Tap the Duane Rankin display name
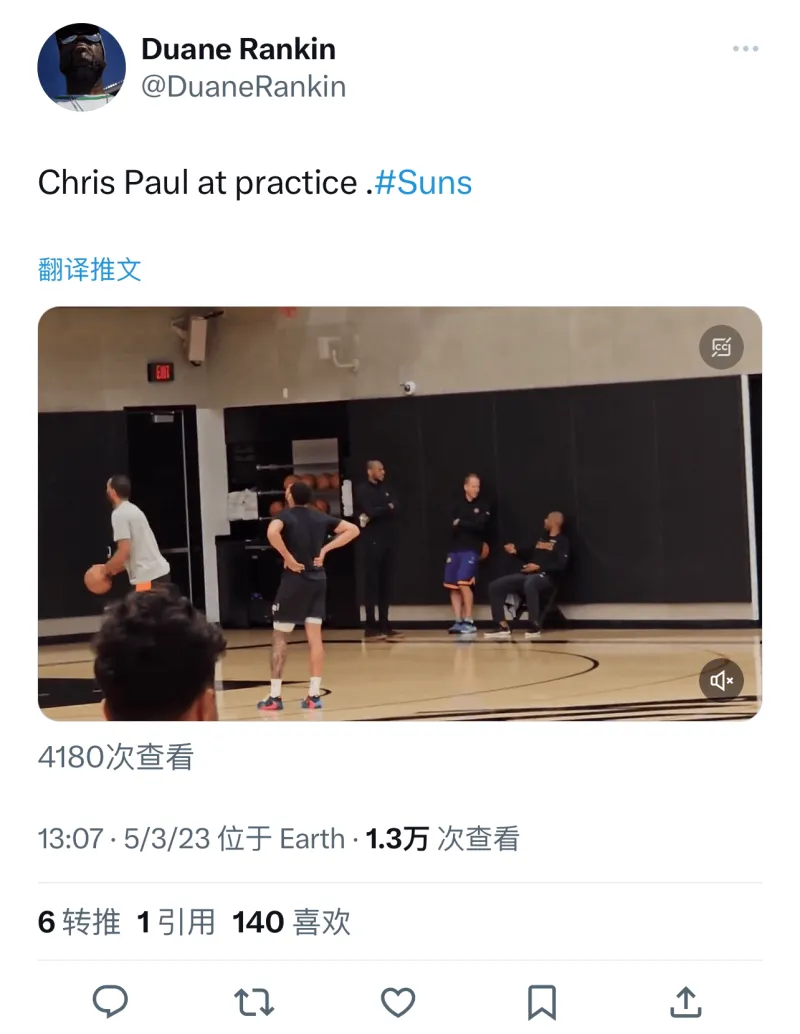Screen dimensions: 800x1034 (x=238, y=49)
